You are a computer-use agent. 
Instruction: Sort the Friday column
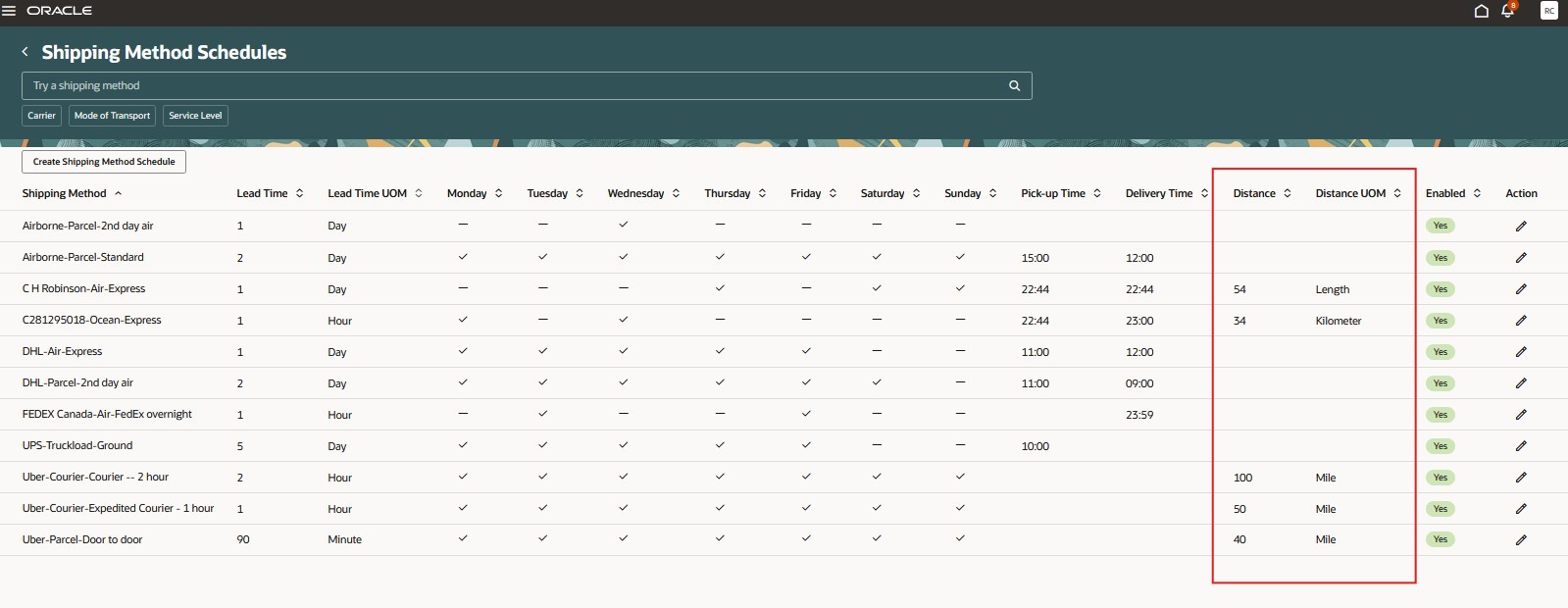click(833, 193)
